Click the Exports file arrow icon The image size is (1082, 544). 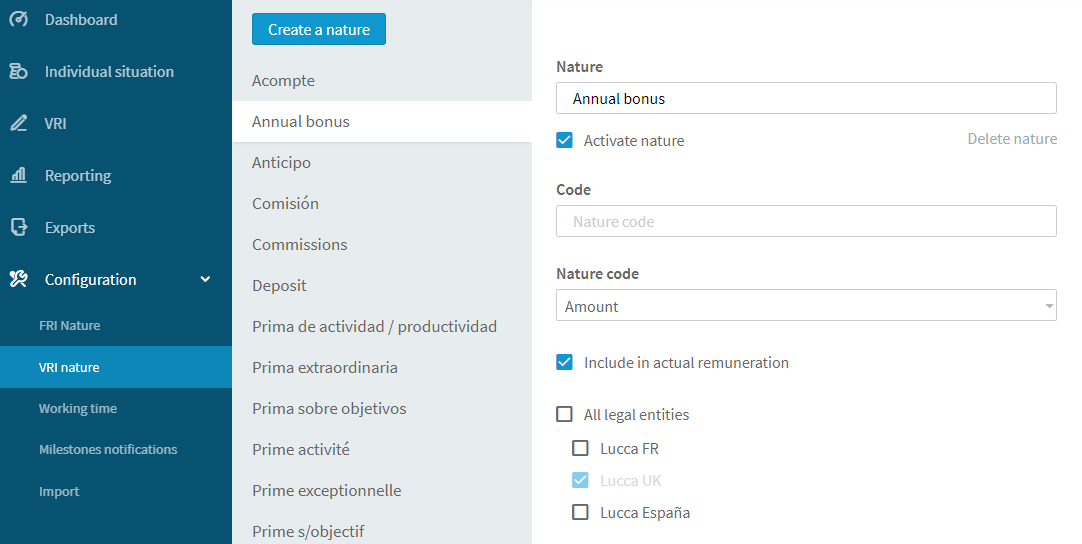click(x=18, y=227)
